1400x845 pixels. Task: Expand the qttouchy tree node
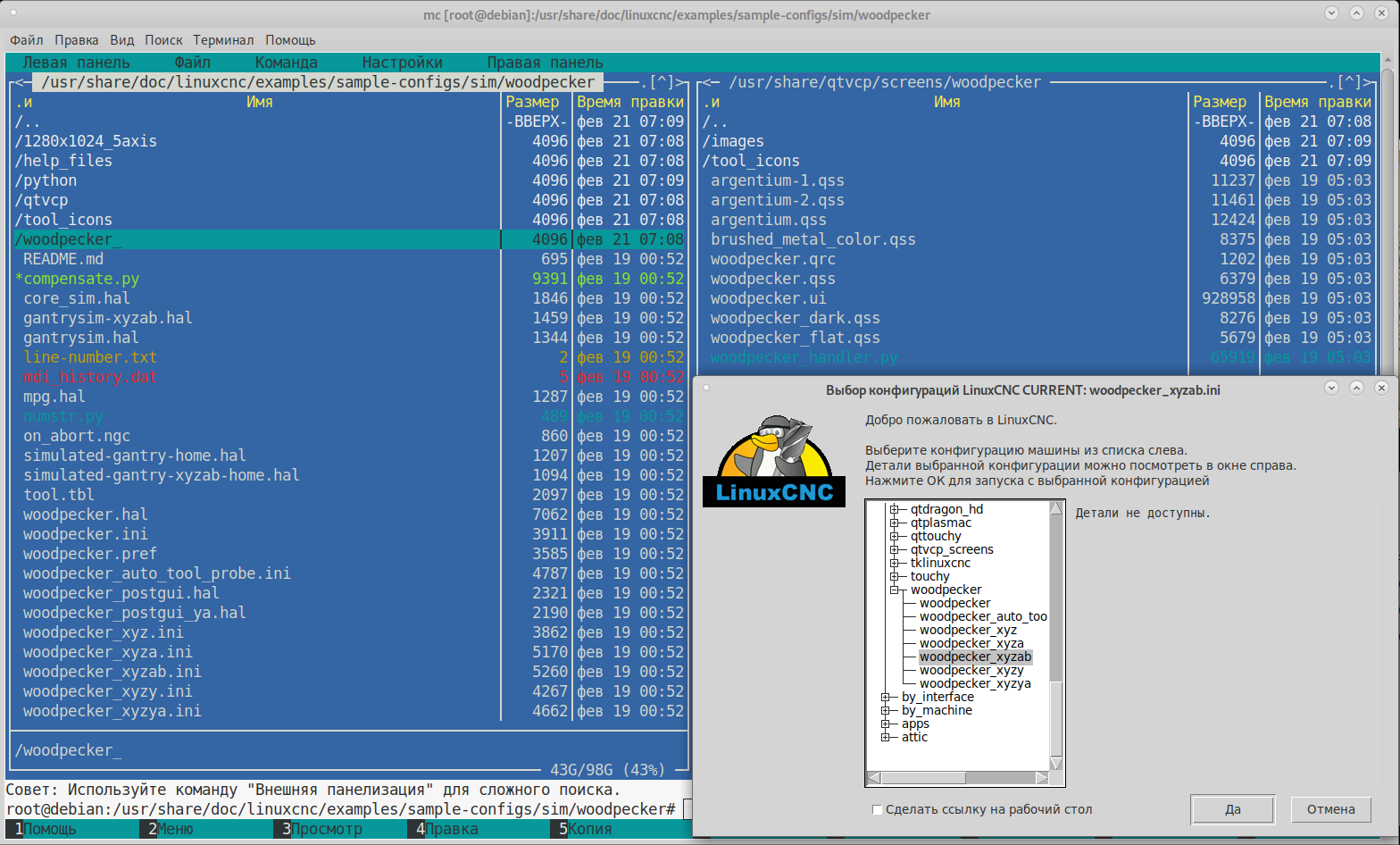click(x=894, y=536)
